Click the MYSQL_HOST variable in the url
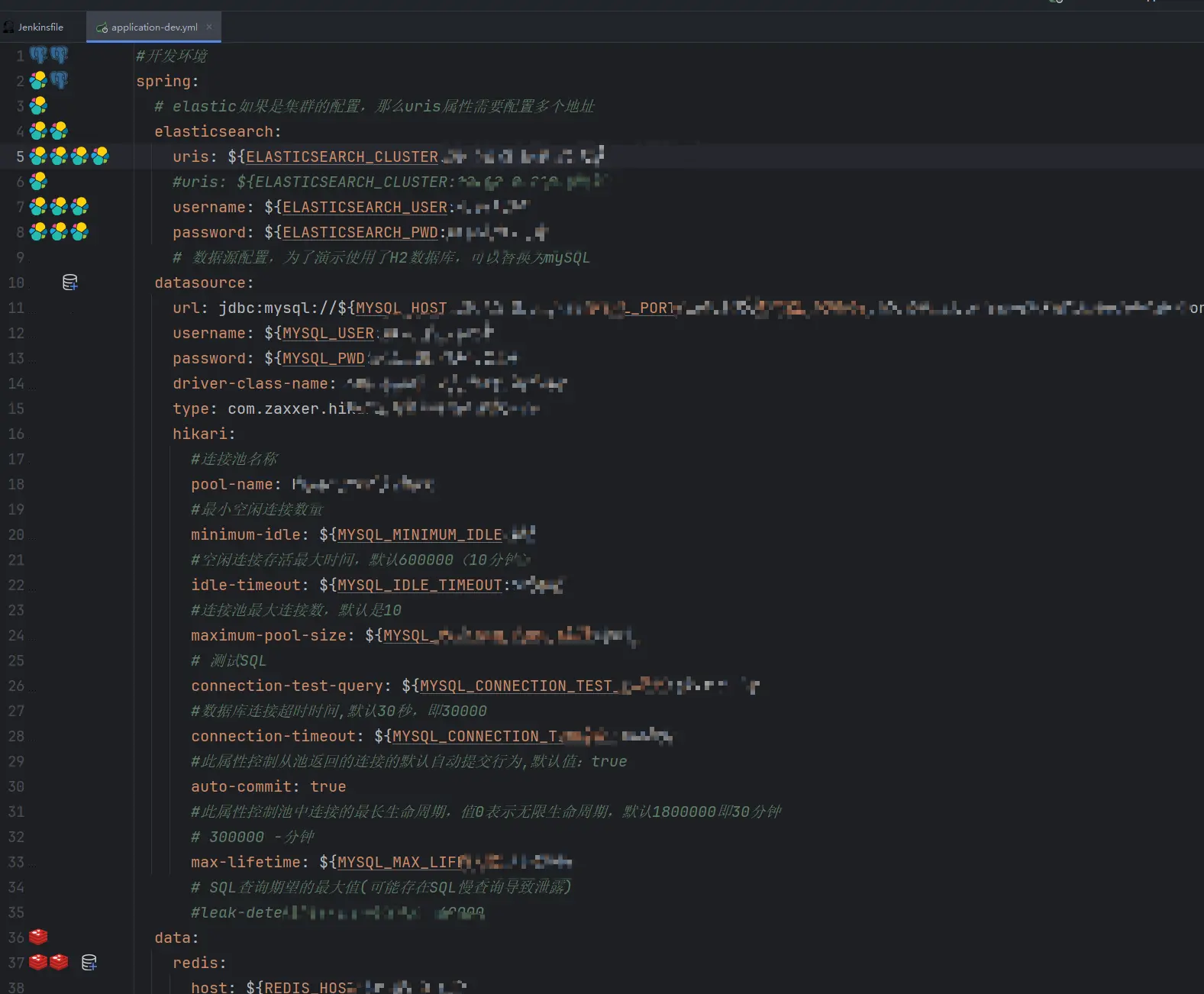This screenshot has width=1204, height=994. [x=402, y=308]
